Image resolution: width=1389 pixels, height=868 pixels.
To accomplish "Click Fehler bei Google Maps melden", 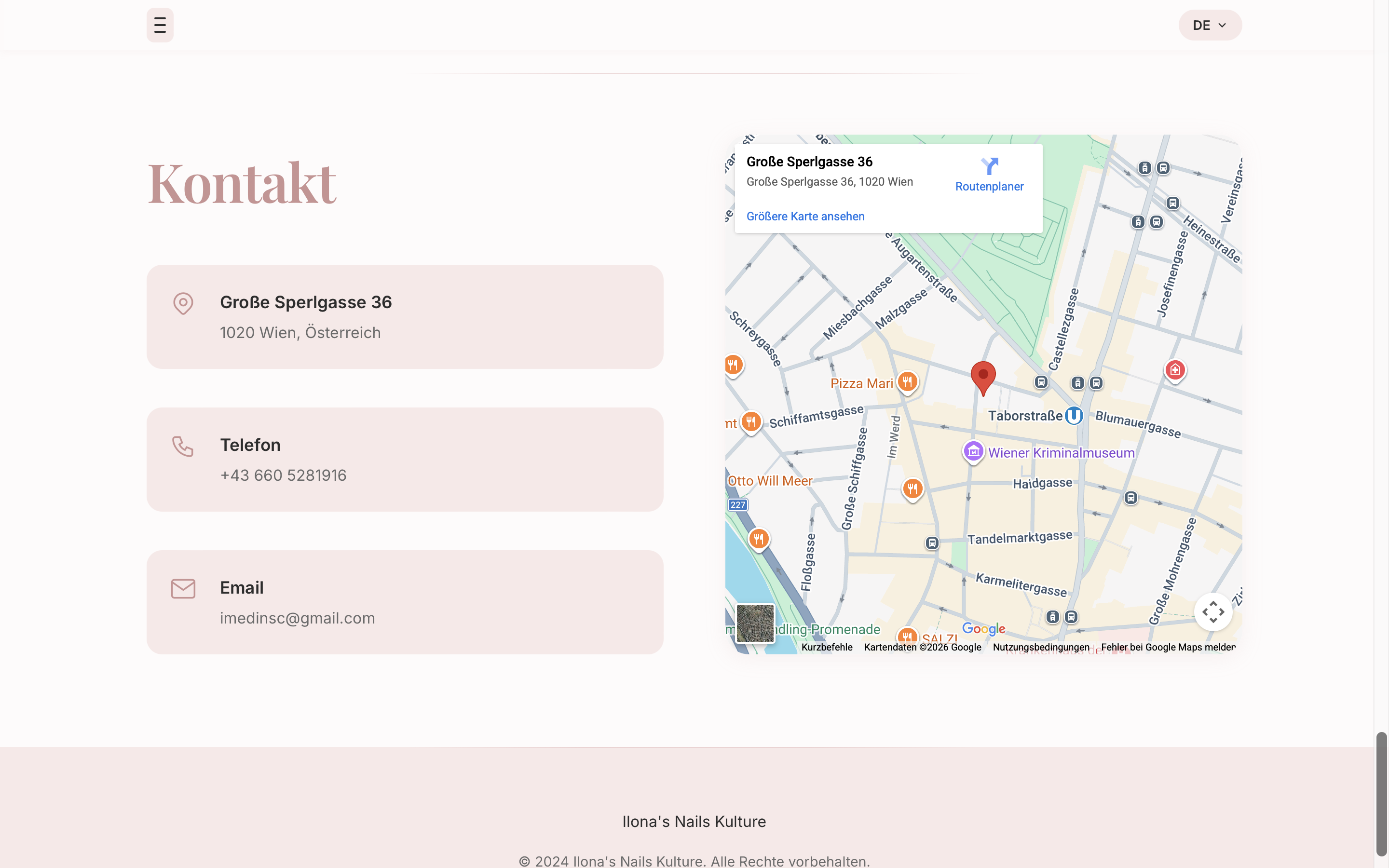I will coord(1168,647).
